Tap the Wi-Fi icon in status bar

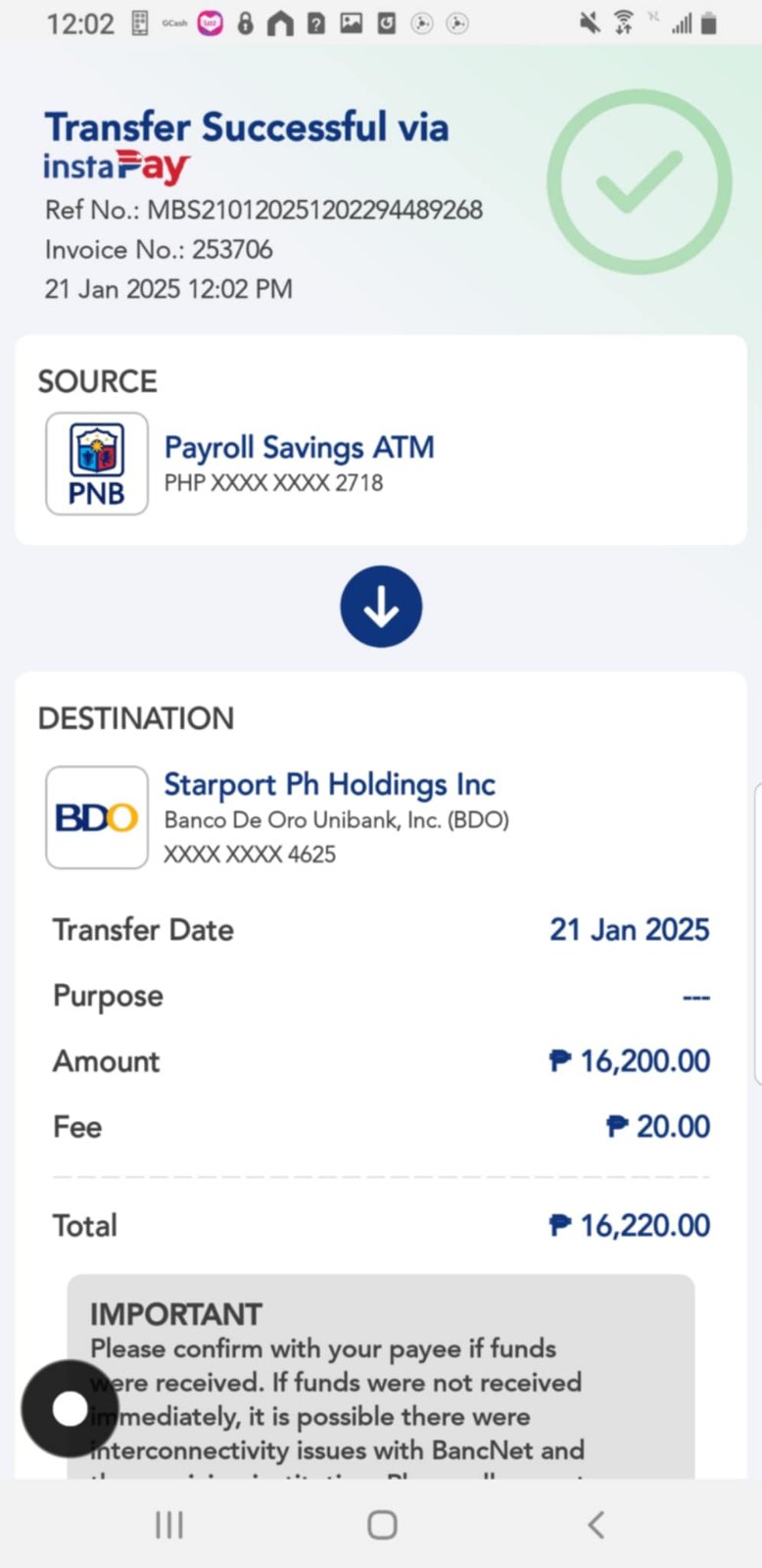tap(623, 23)
